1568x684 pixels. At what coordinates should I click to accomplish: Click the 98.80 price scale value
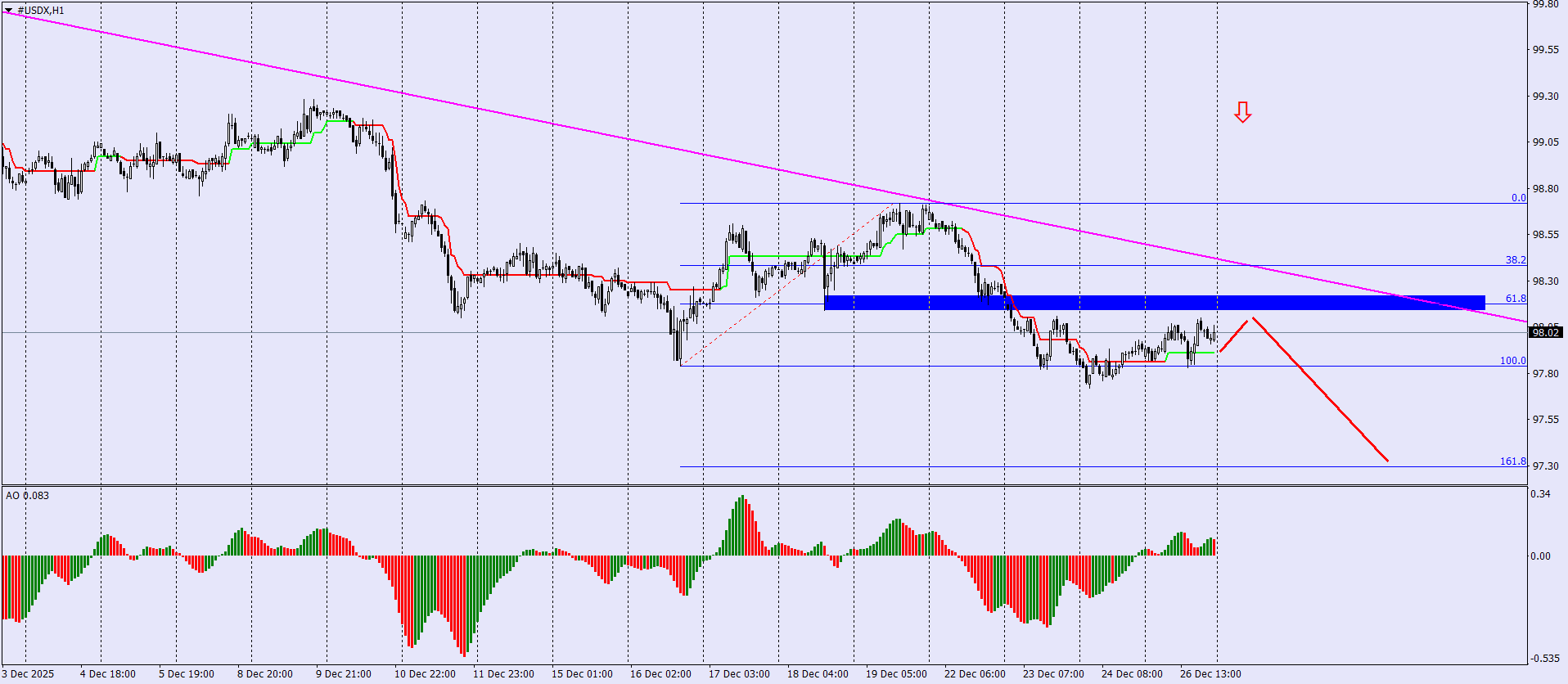[1545, 189]
